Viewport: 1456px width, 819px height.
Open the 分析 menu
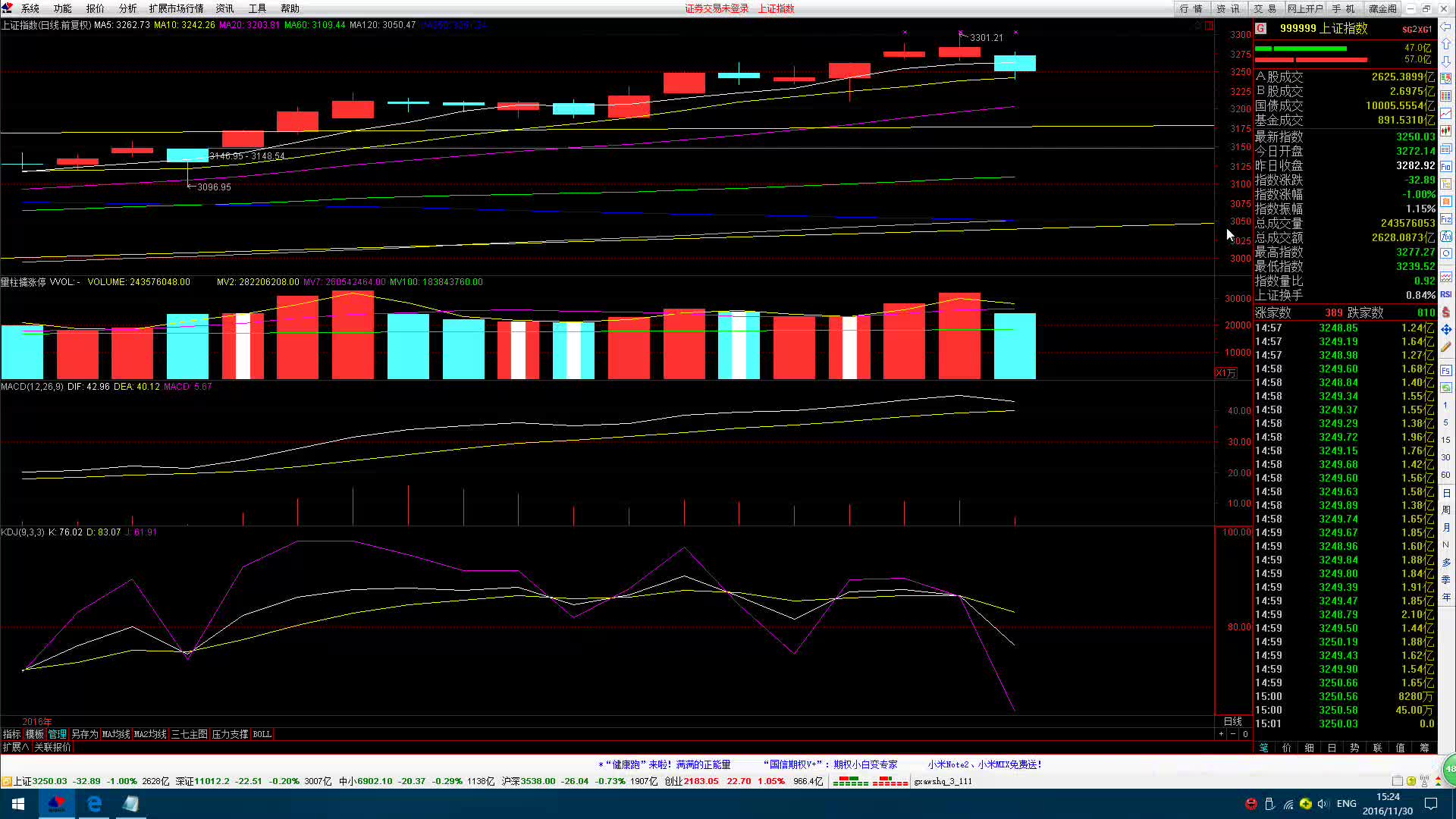coord(128,8)
